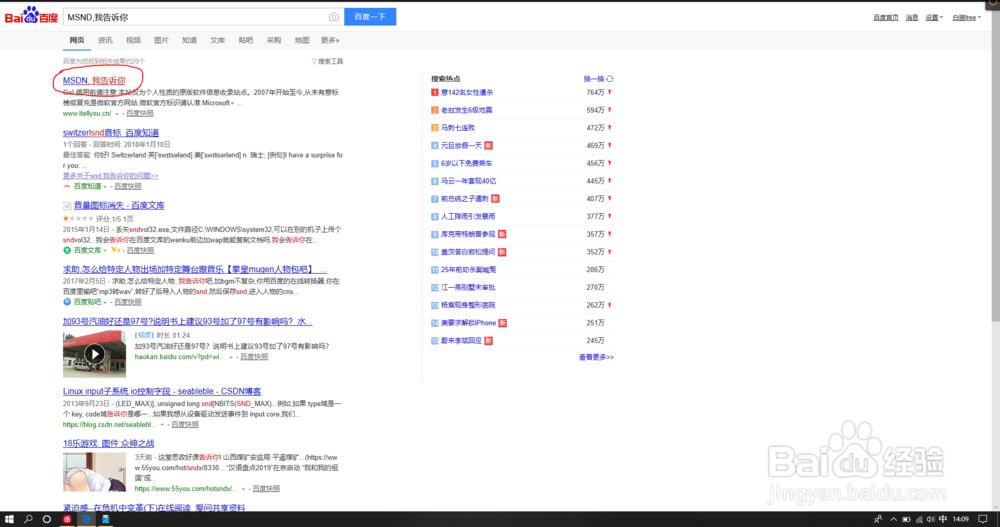1000x527 pixels.
Task: Switch to the 图片 tab
Action: tap(161, 40)
